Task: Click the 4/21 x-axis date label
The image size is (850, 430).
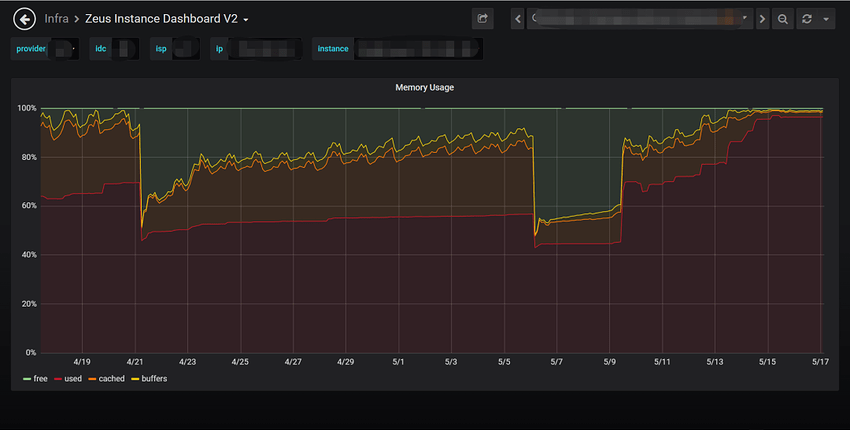Action: (134, 362)
